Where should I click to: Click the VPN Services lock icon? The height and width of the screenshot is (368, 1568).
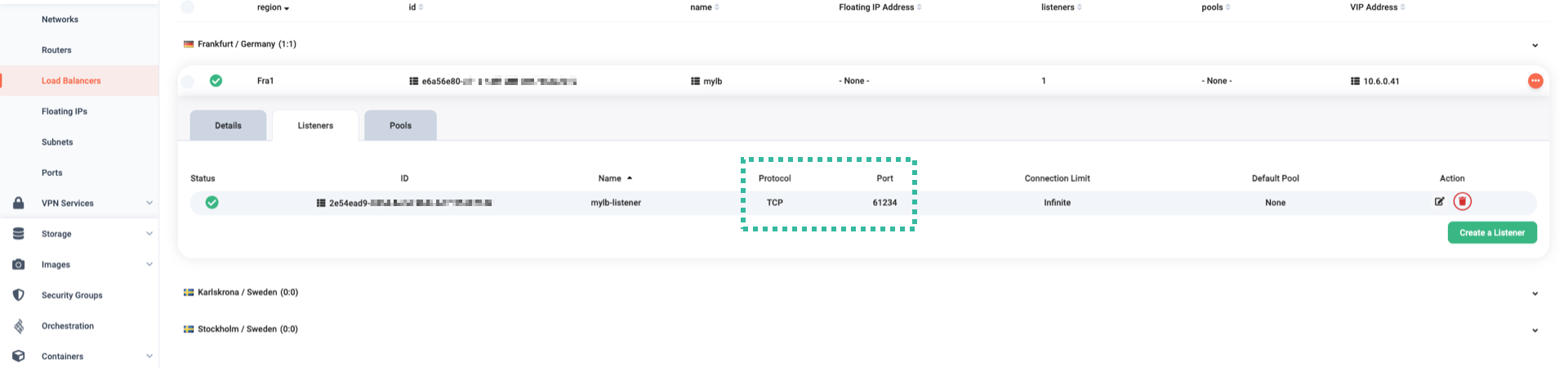pyautogui.click(x=18, y=203)
